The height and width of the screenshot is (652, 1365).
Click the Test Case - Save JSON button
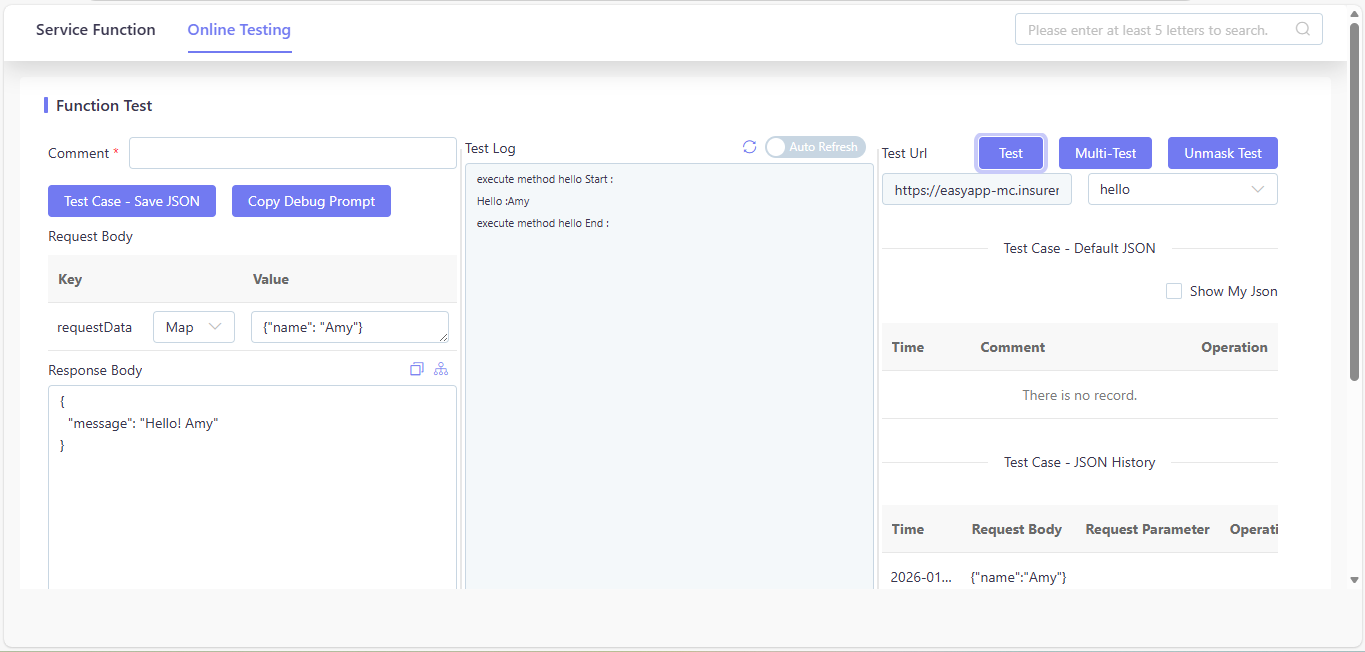coord(132,201)
